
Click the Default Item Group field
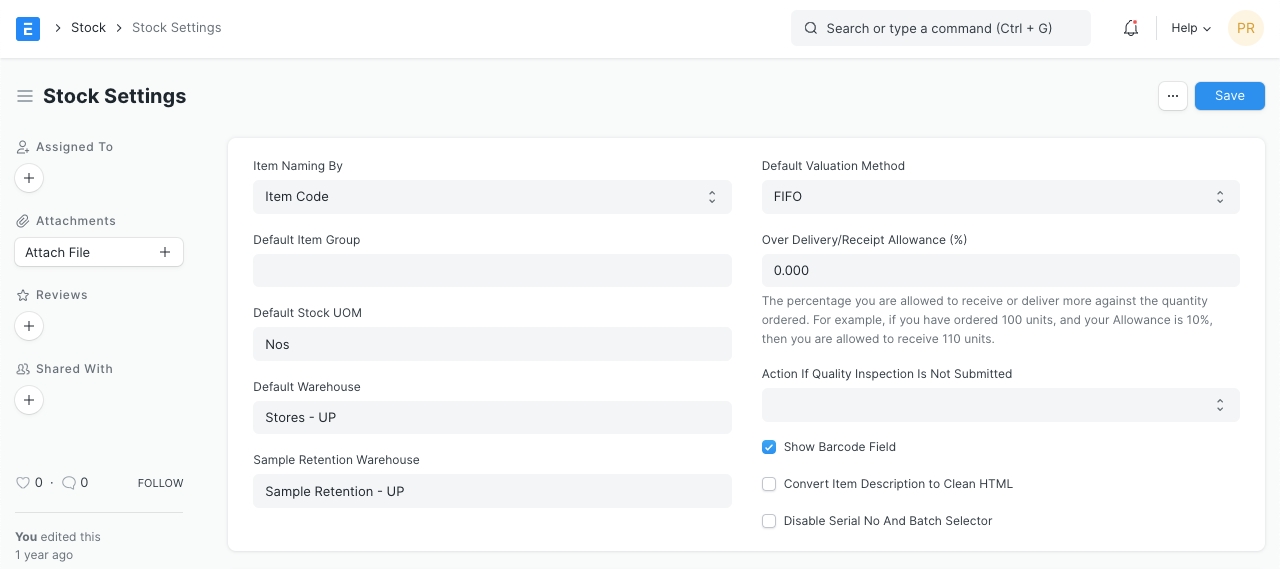click(492, 271)
